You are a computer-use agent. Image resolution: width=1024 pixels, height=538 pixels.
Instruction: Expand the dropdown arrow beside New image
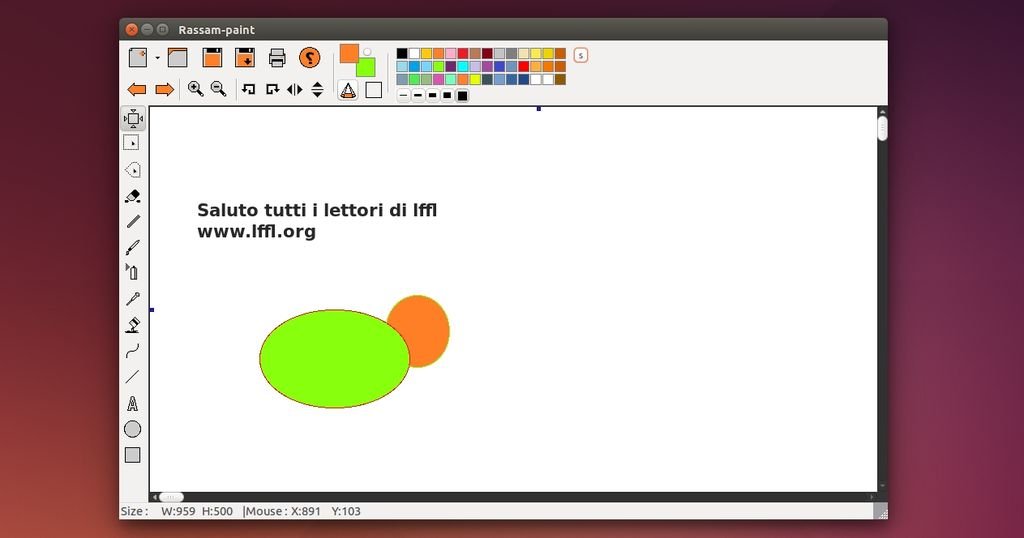click(157, 58)
